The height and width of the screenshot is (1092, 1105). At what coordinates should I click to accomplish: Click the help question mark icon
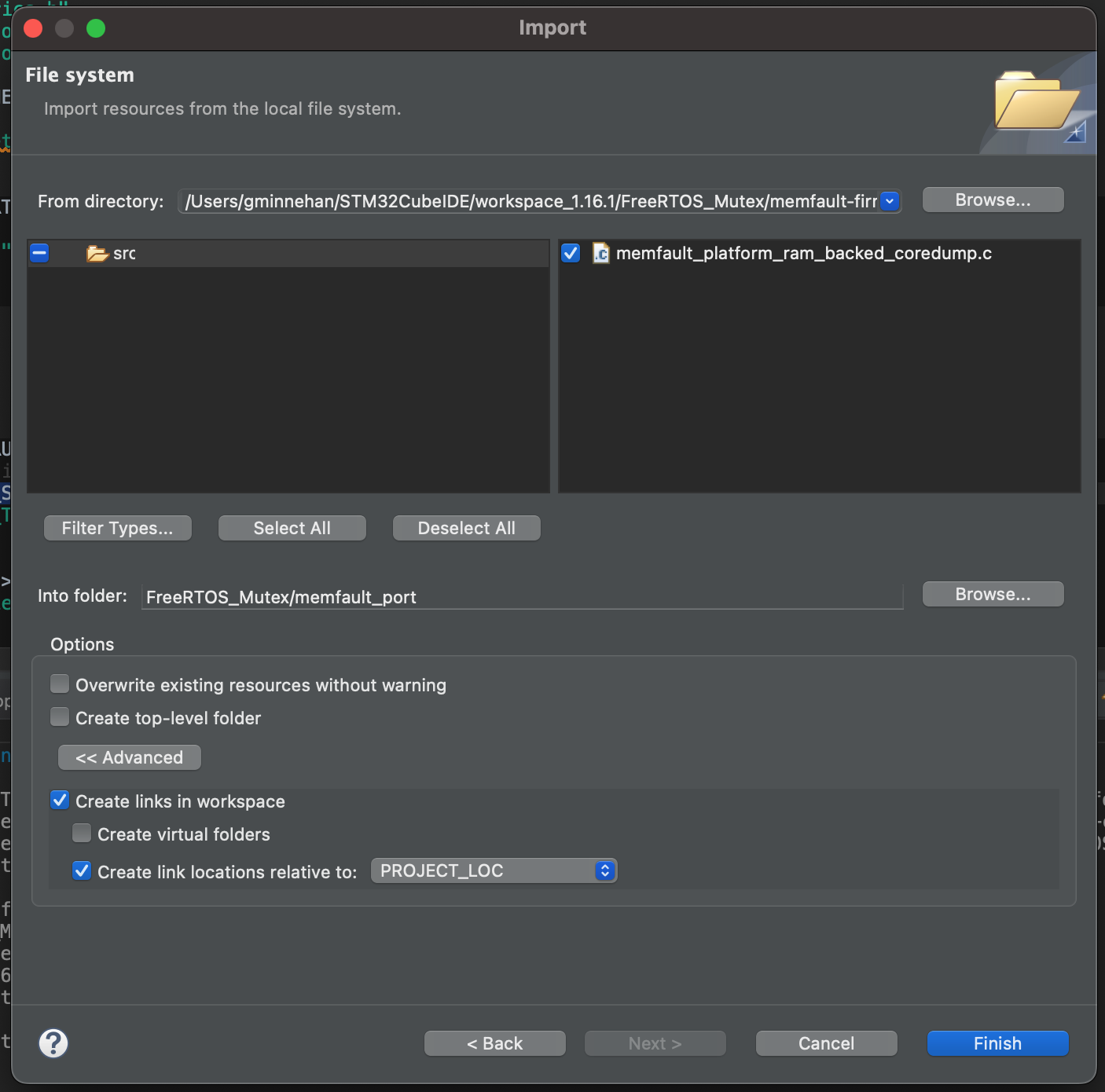point(53,1043)
